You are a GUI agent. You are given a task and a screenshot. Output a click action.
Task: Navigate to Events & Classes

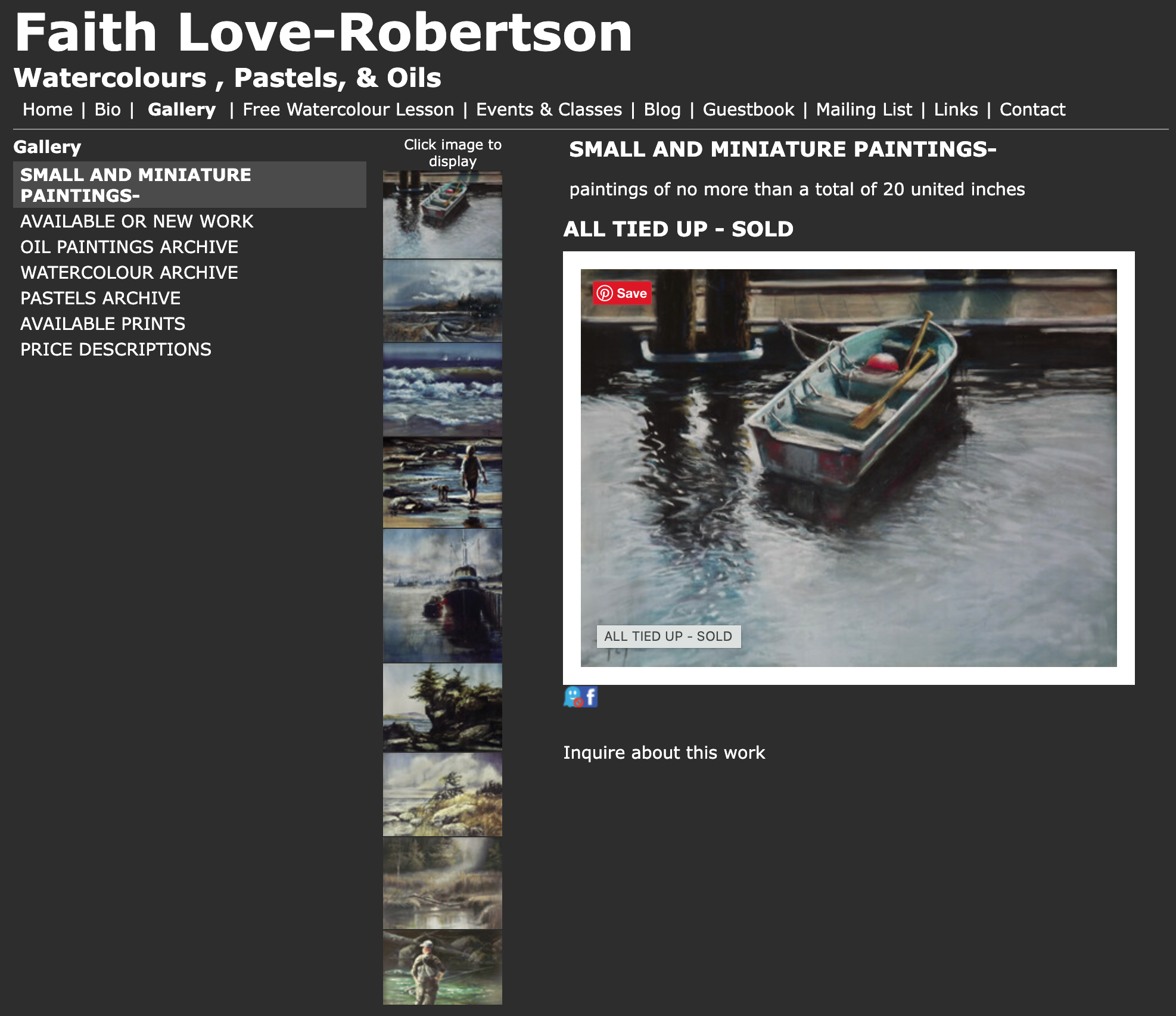click(549, 110)
